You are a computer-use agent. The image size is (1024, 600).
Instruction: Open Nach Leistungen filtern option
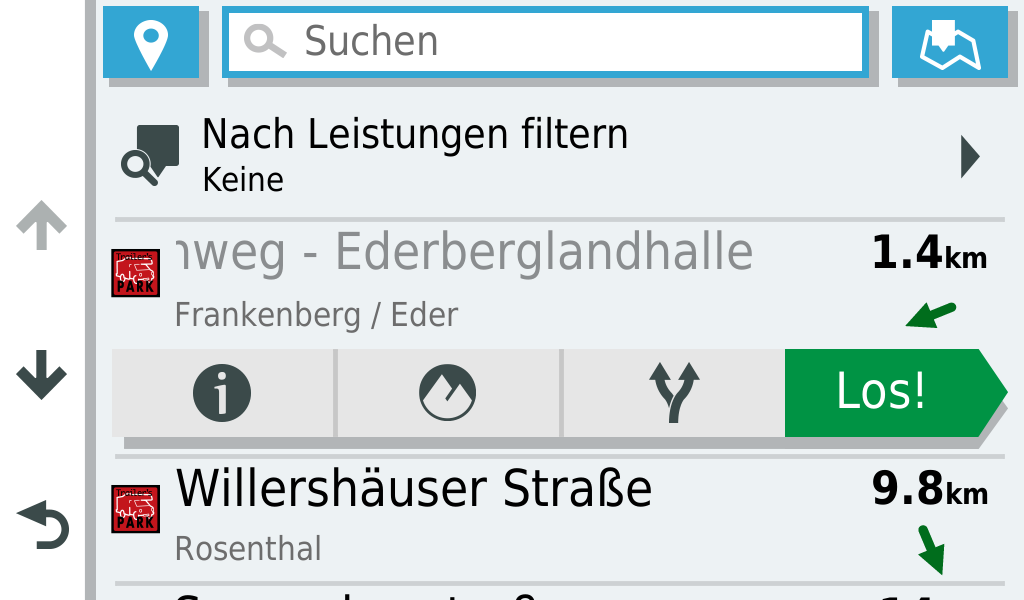[x=415, y=155]
